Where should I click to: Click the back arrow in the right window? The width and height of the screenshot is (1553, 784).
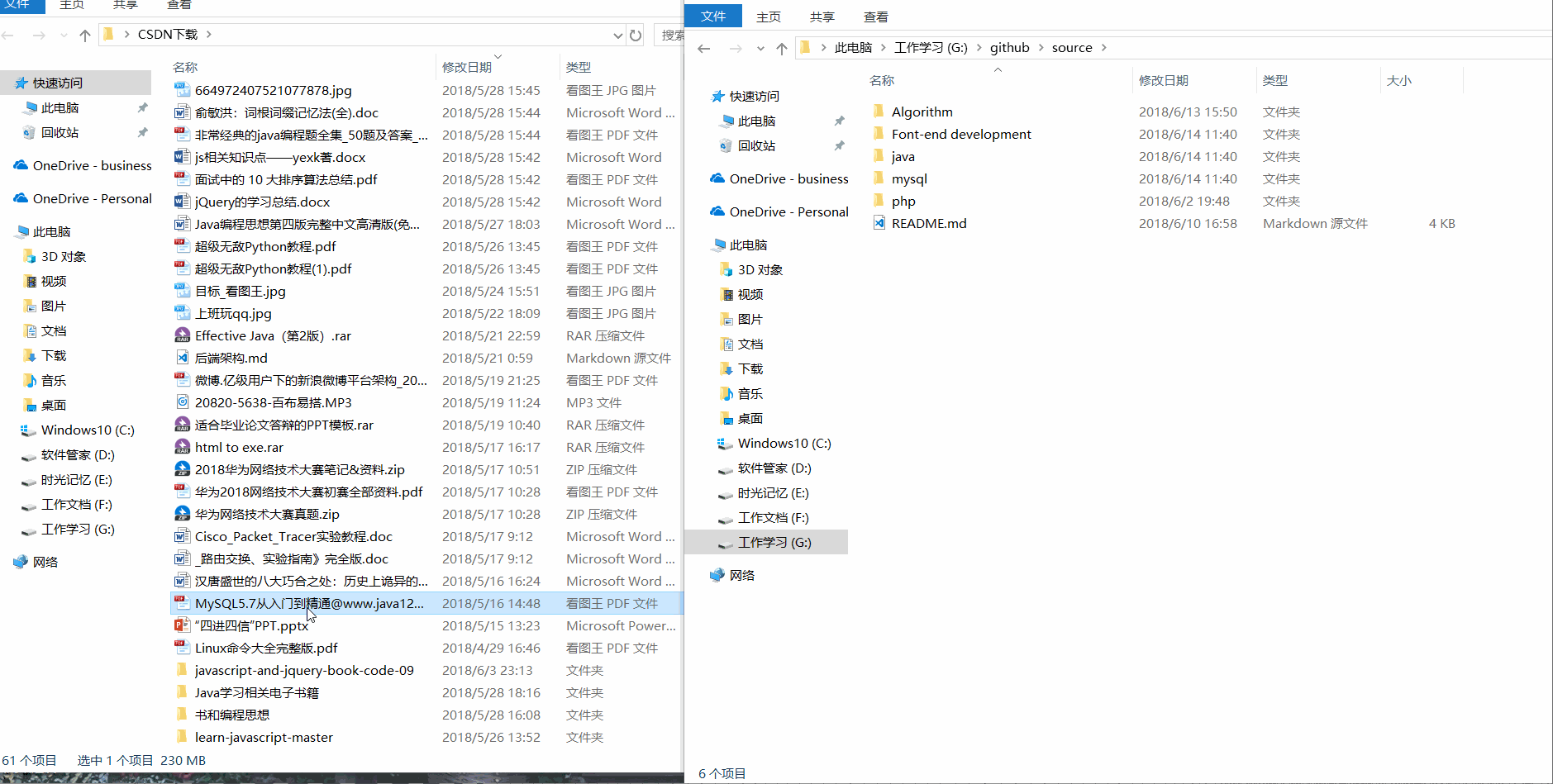(x=704, y=48)
